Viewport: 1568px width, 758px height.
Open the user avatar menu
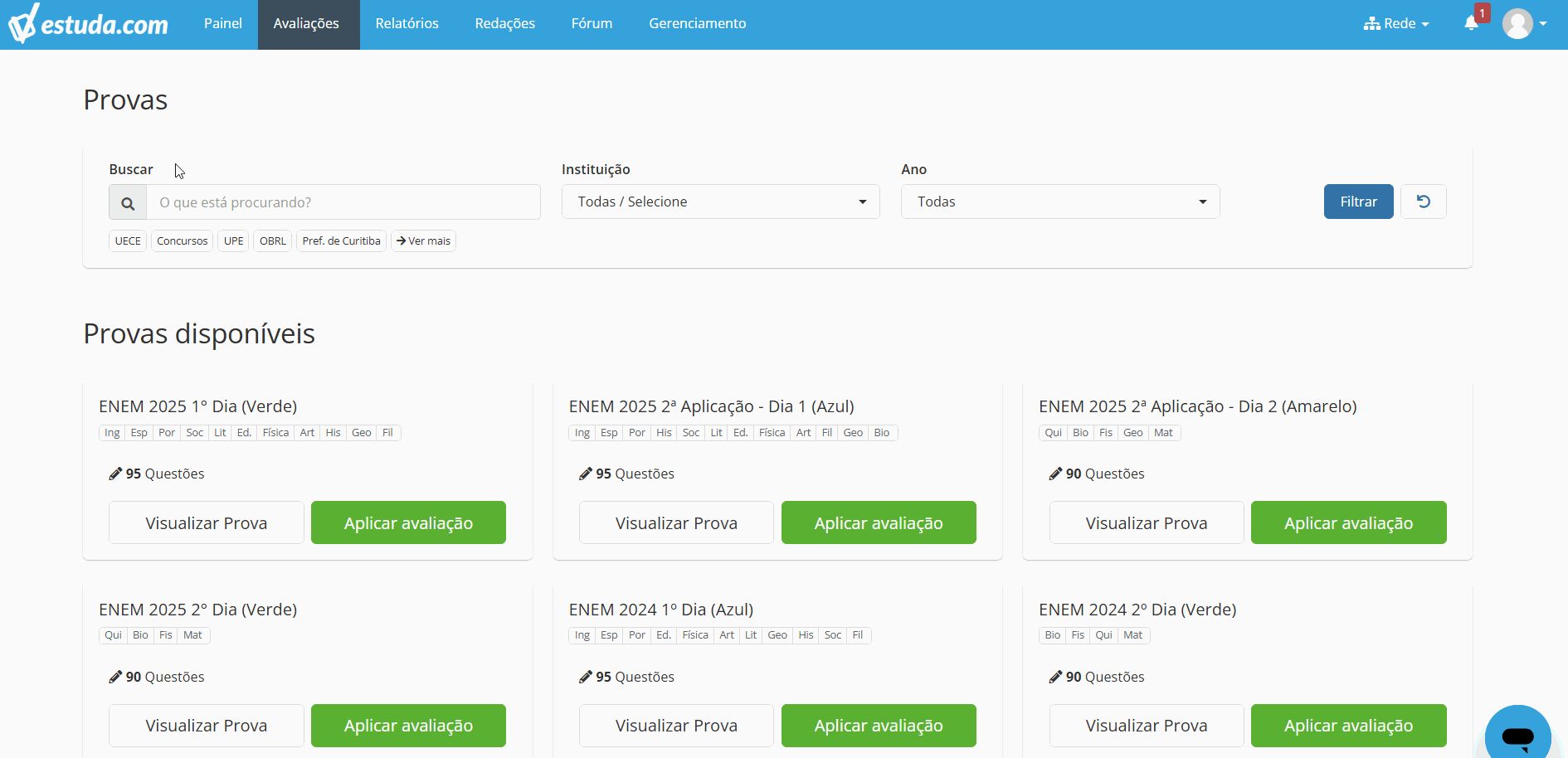1525,24
